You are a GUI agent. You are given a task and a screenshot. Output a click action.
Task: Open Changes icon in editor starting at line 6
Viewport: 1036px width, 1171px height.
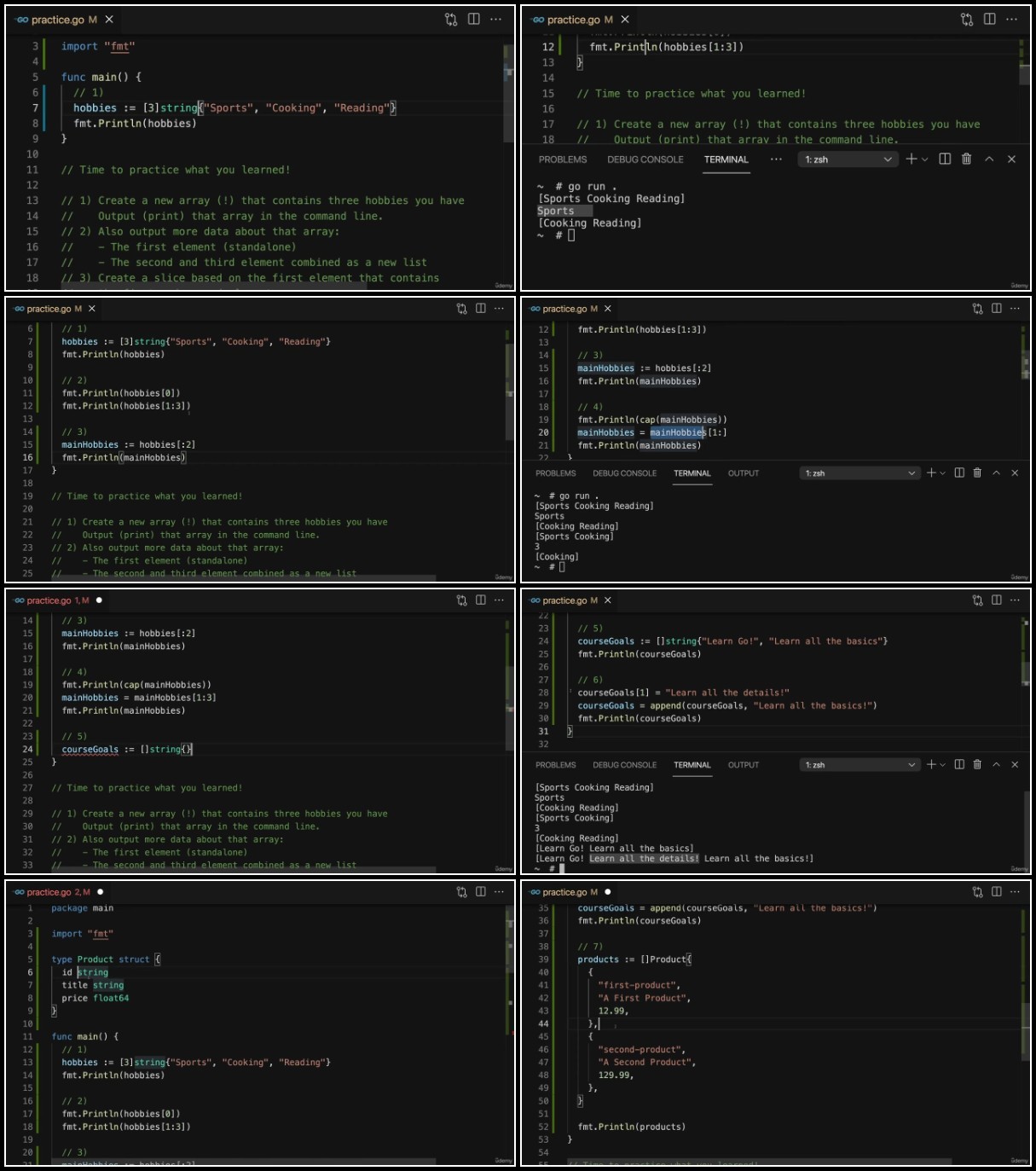[462, 309]
